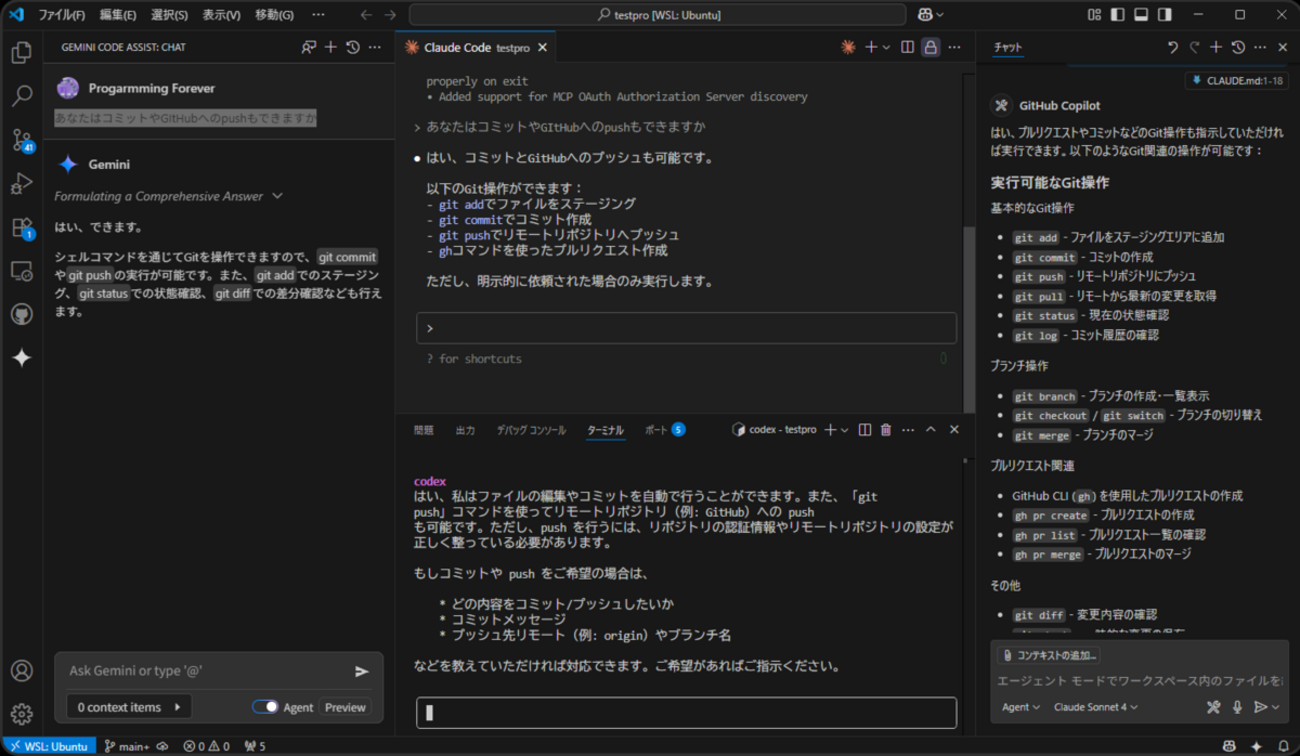Maximize the panel with the chevron toggle
The width and height of the screenshot is (1300, 756).
coord(930,429)
